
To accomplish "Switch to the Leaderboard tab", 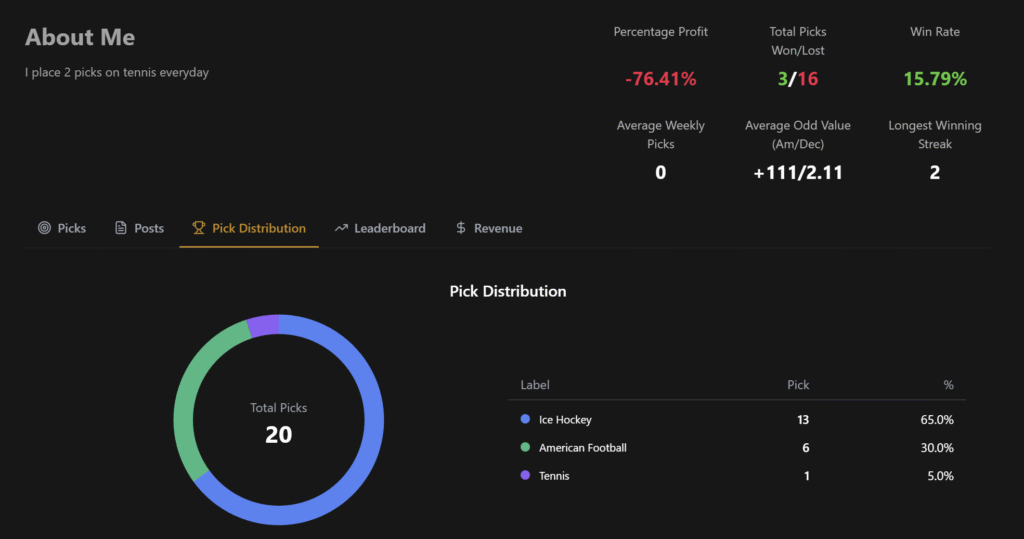I will [389, 228].
